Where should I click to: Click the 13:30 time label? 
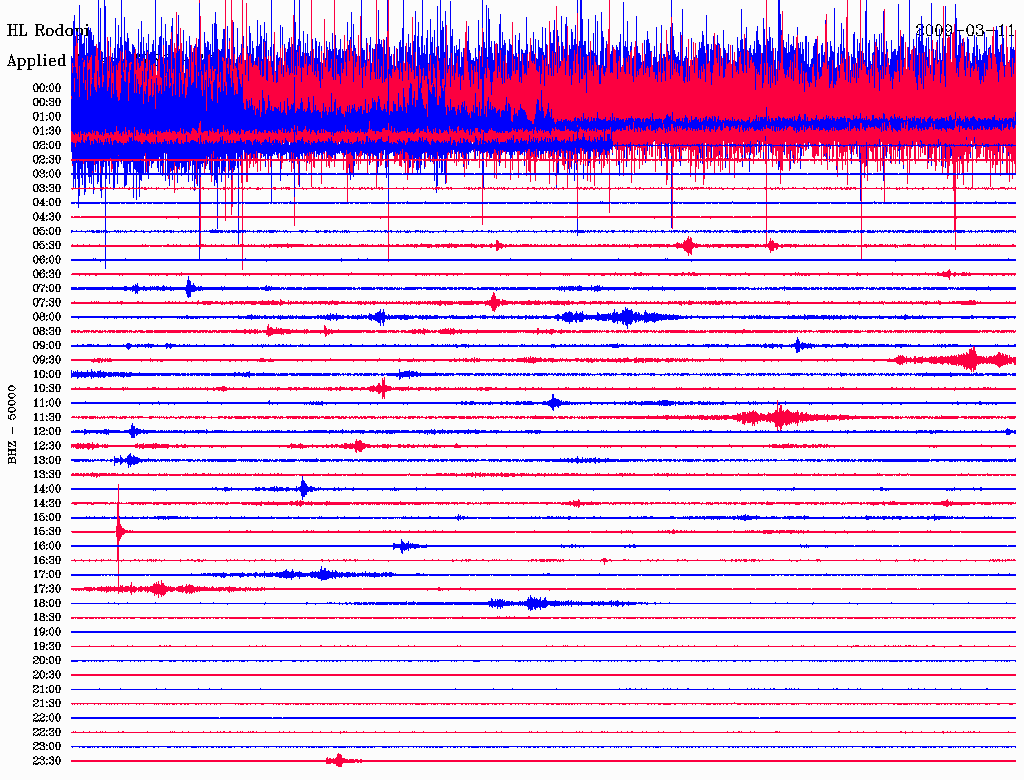[x=46, y=475]
